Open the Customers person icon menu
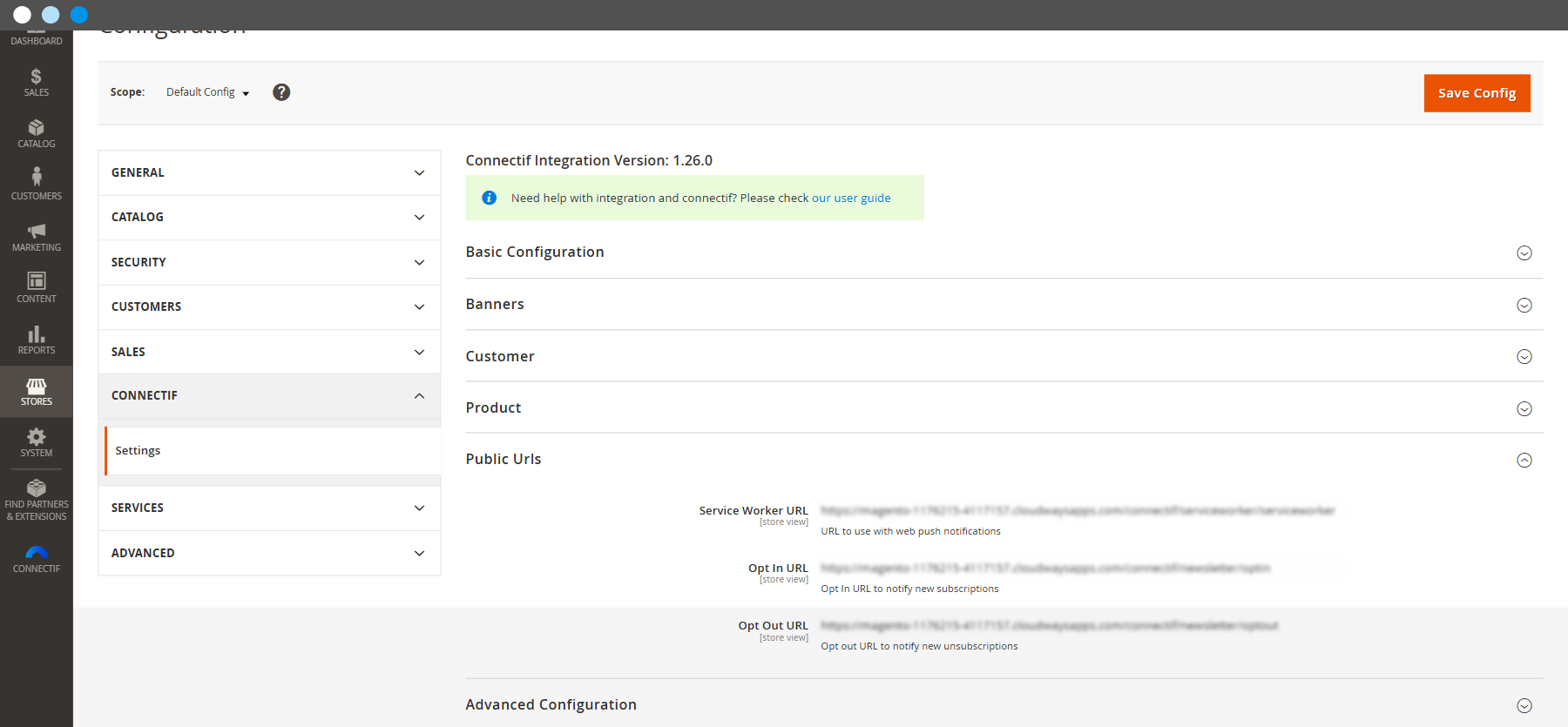The image size is (1568, 727). coord(37,185)
